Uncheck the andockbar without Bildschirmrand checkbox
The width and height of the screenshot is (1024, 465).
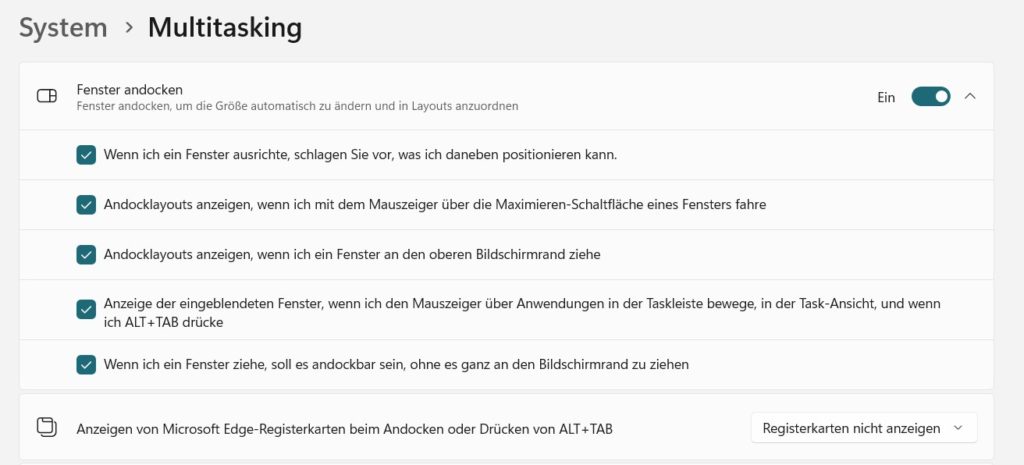[86, 364]
